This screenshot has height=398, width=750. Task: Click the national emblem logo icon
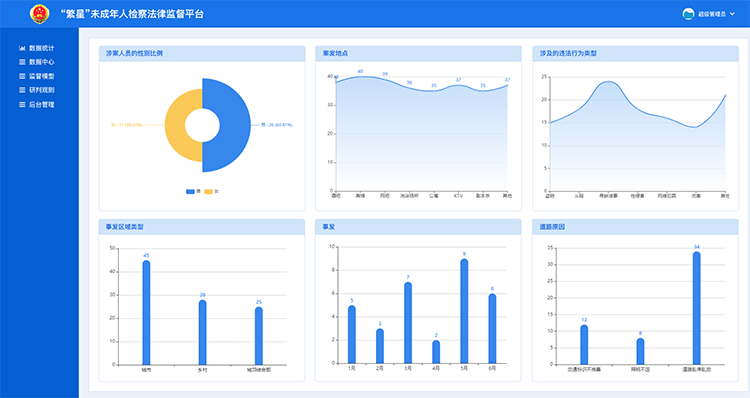[x=39, y=14]
